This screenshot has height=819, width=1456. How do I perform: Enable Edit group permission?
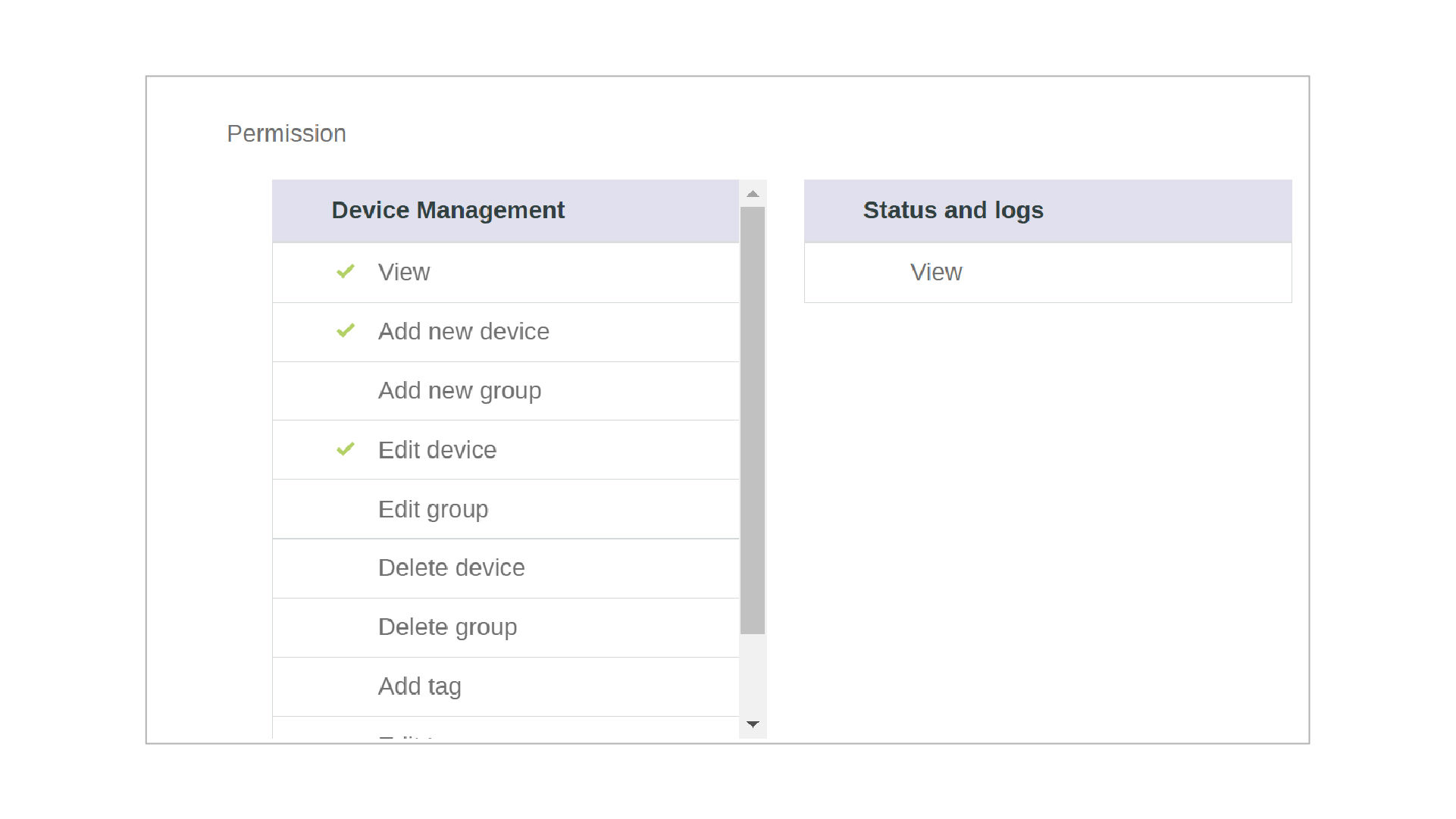433,509
